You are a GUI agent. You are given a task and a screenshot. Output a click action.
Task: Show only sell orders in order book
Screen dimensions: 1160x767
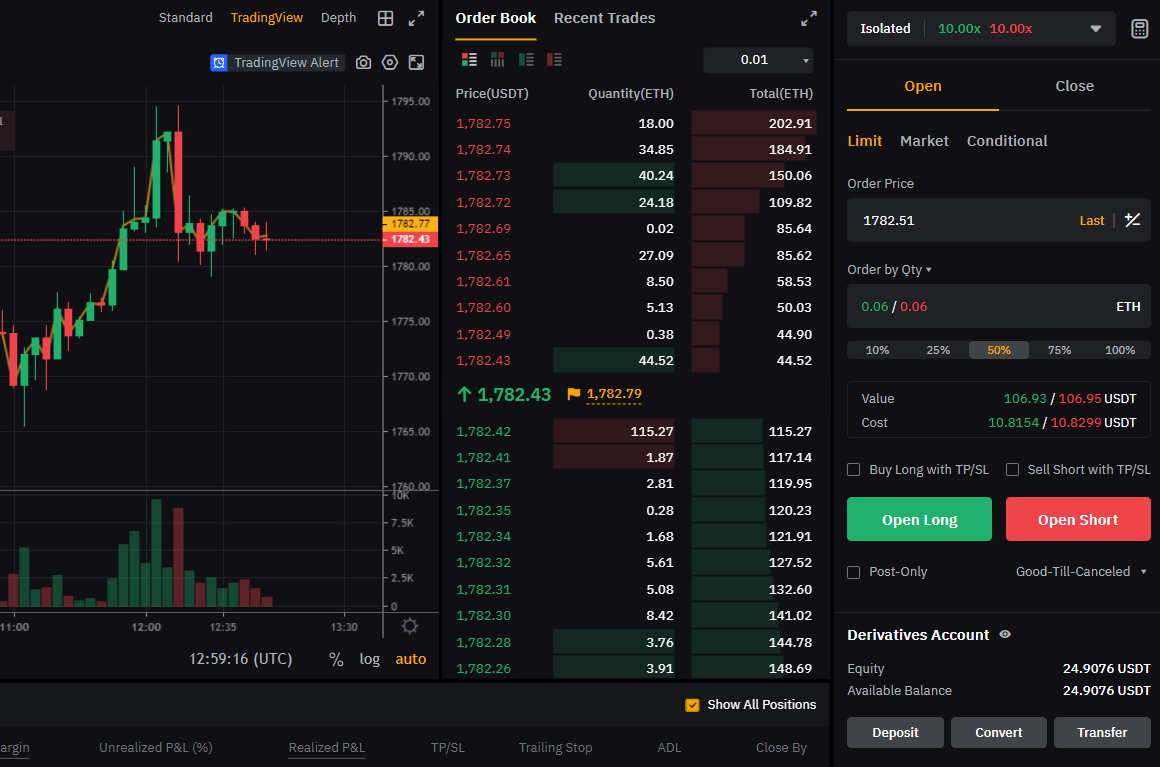coord(555,60)
